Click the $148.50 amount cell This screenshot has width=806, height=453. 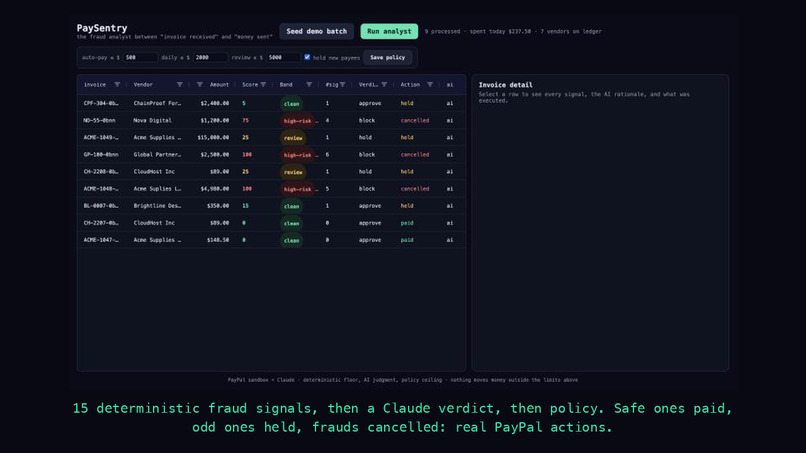[x=218, y=240]
